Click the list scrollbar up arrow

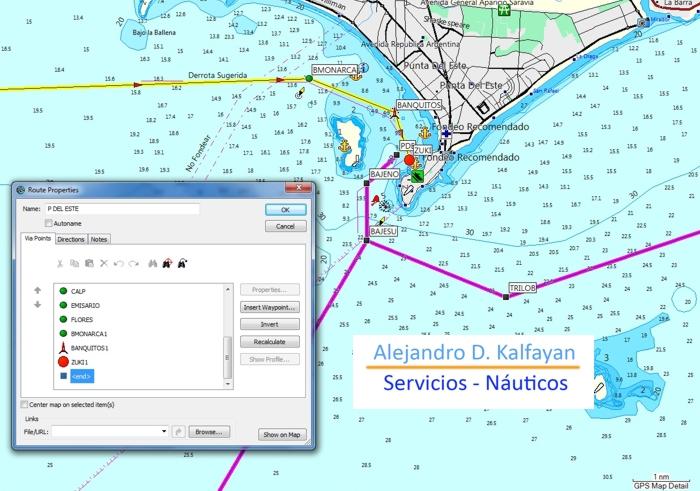[228, 289]
